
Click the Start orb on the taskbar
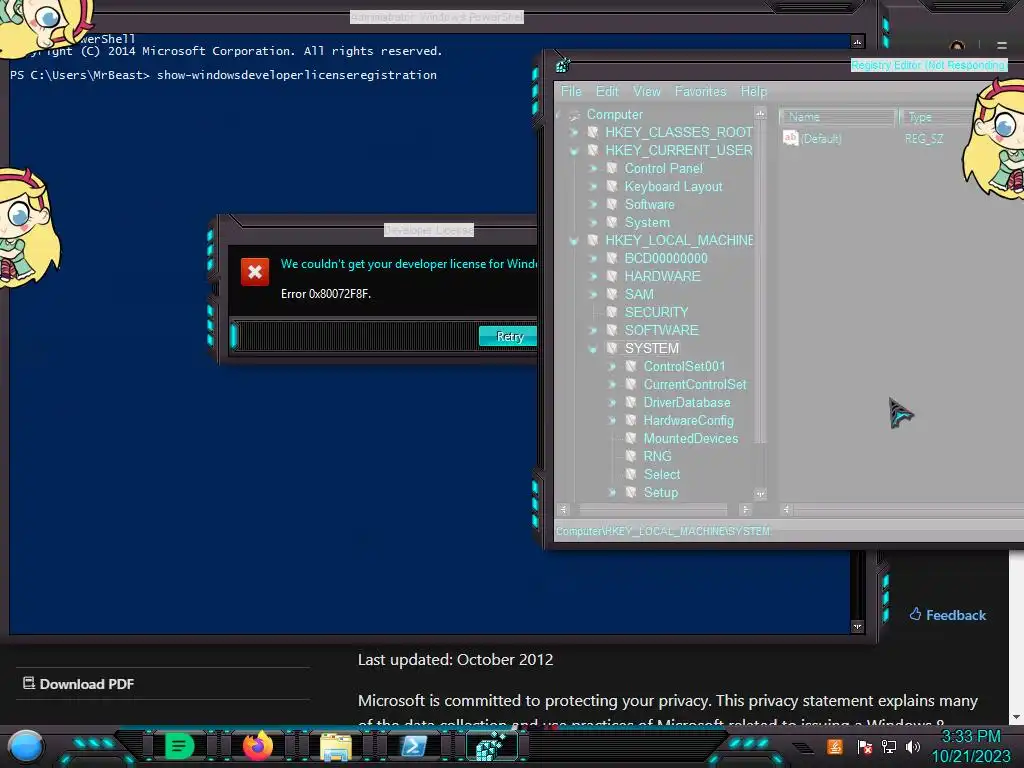pyautogui.click(x=25, y=747)
